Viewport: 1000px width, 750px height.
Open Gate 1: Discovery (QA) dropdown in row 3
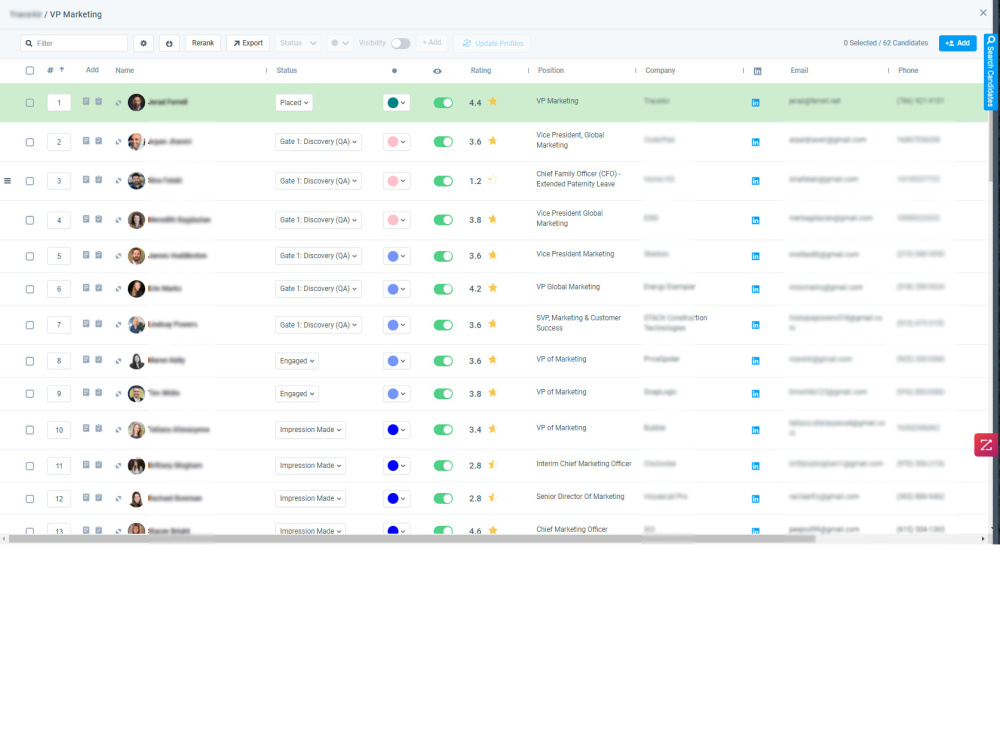318,181
